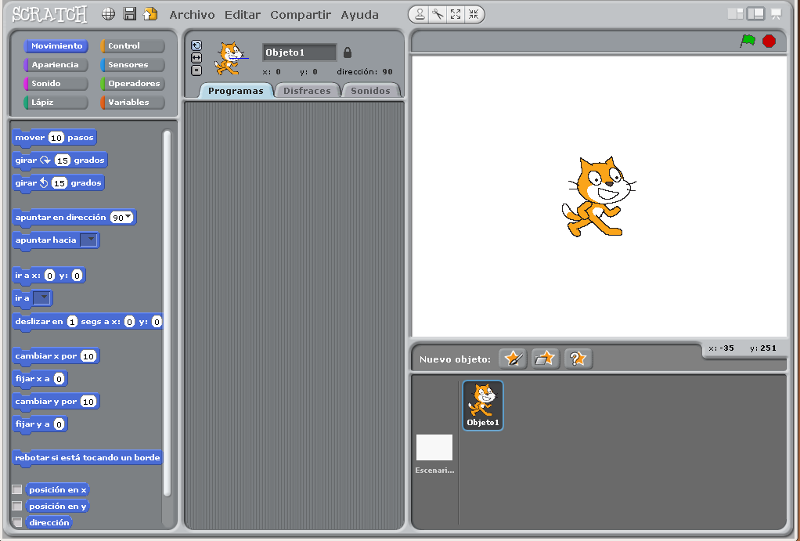The width and height of the screenshot is (800, 541).
Task: Open the 'ir a' block dropdown
Action: click(42, 298)
